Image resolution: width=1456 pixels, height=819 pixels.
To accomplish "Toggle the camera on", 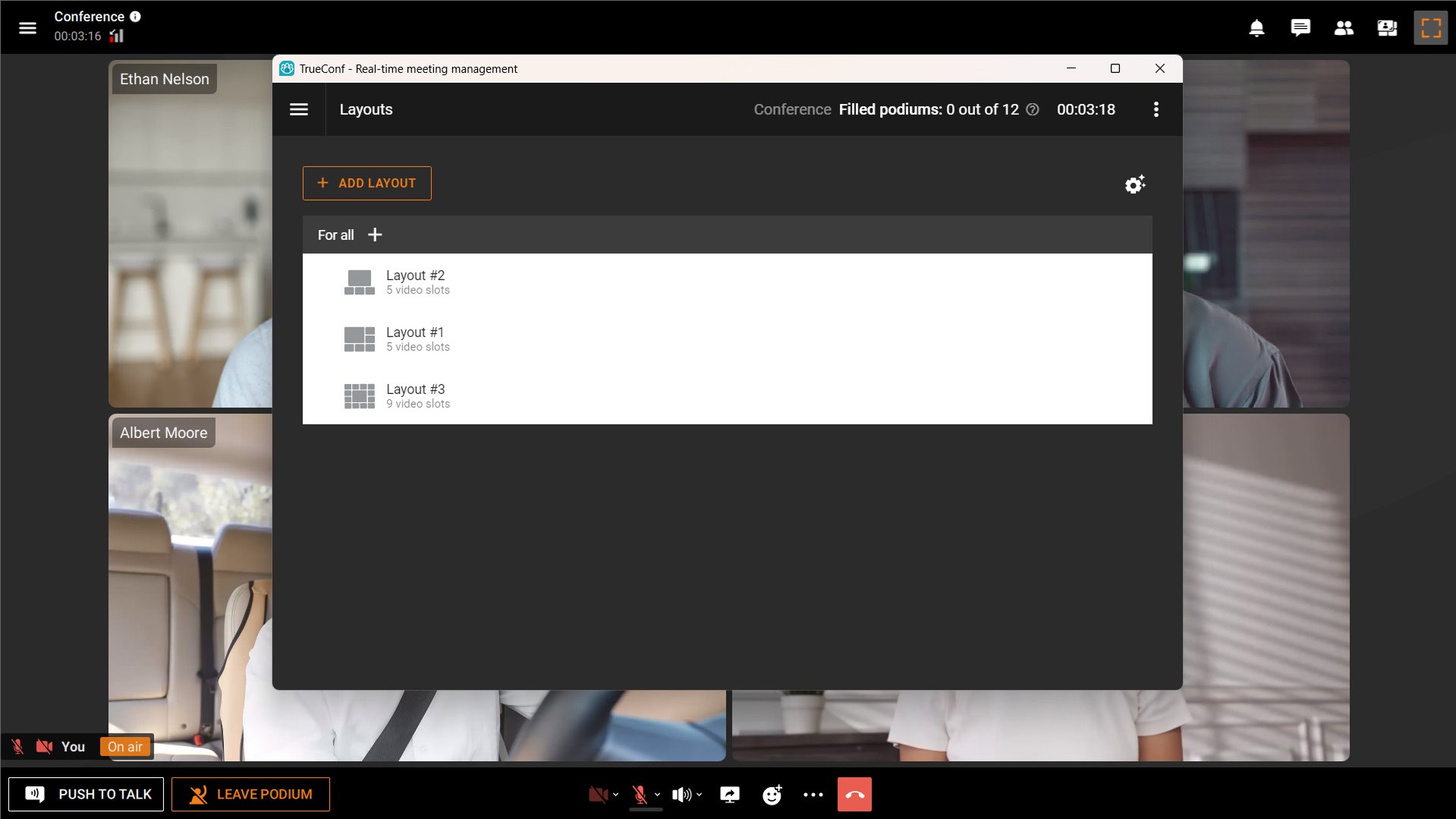I will pyautogui.click(x=597, y=795).
